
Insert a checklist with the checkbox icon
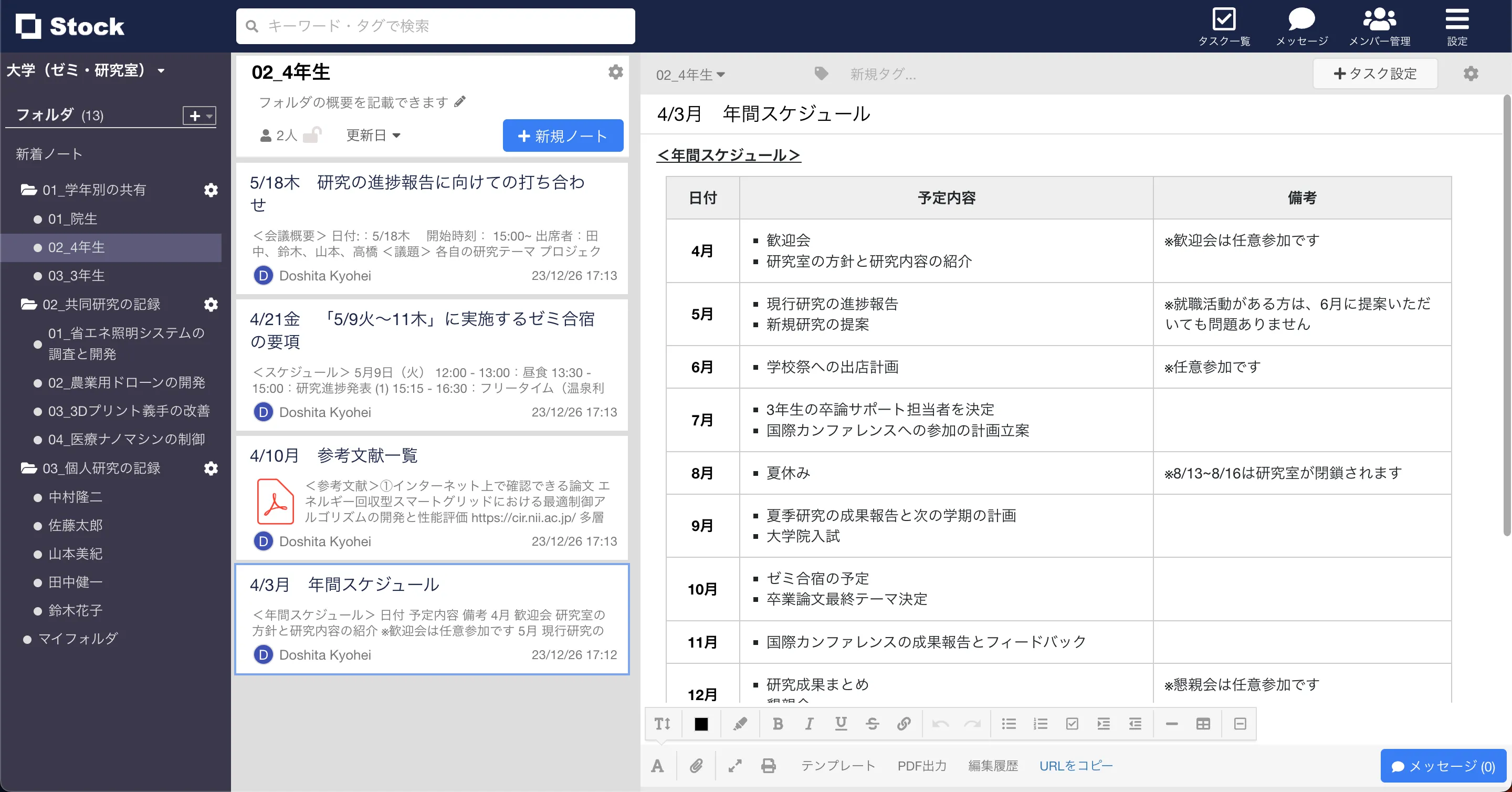tap(1073, 724)
